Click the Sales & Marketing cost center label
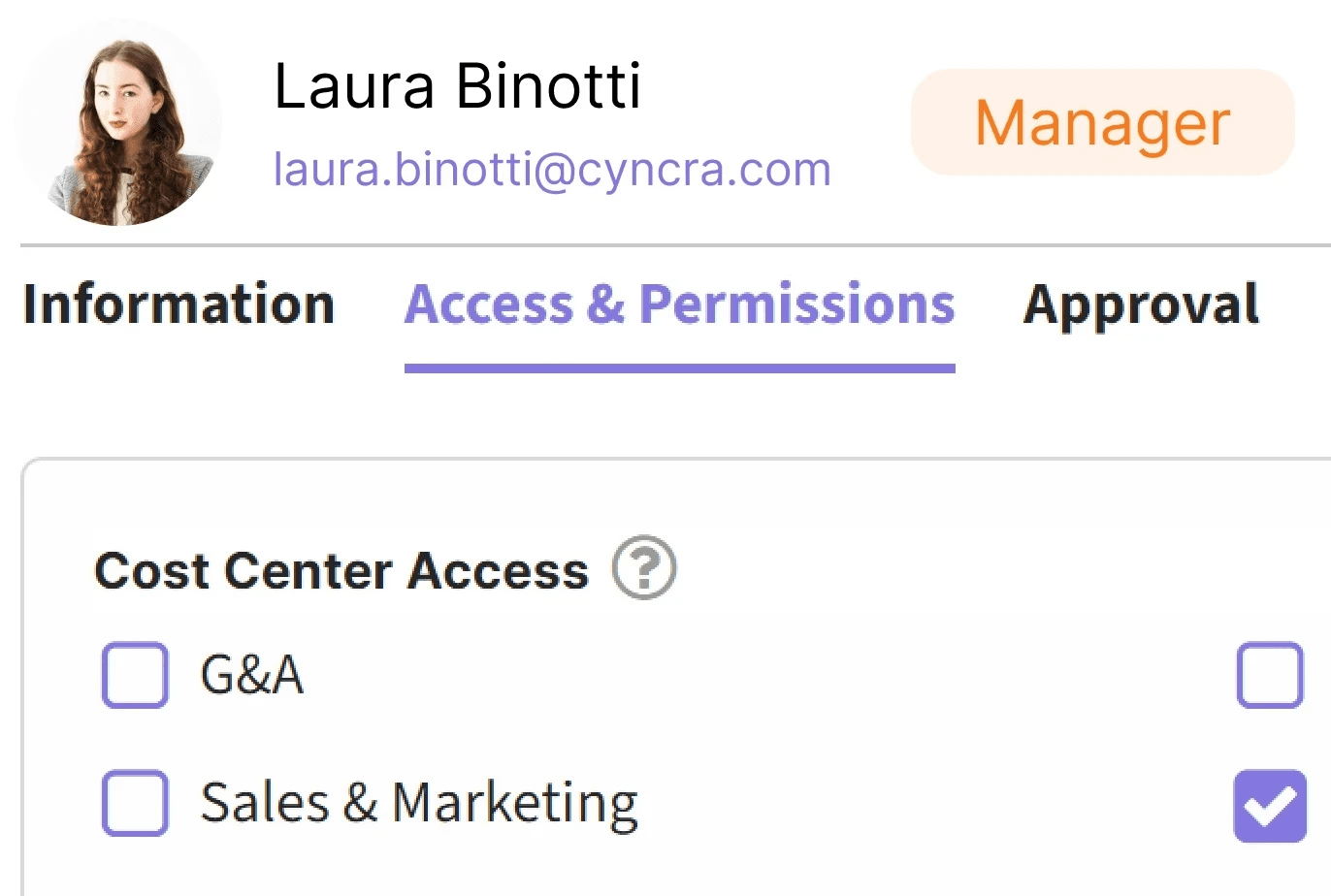 pyautogui.click(x=419, y=804)
